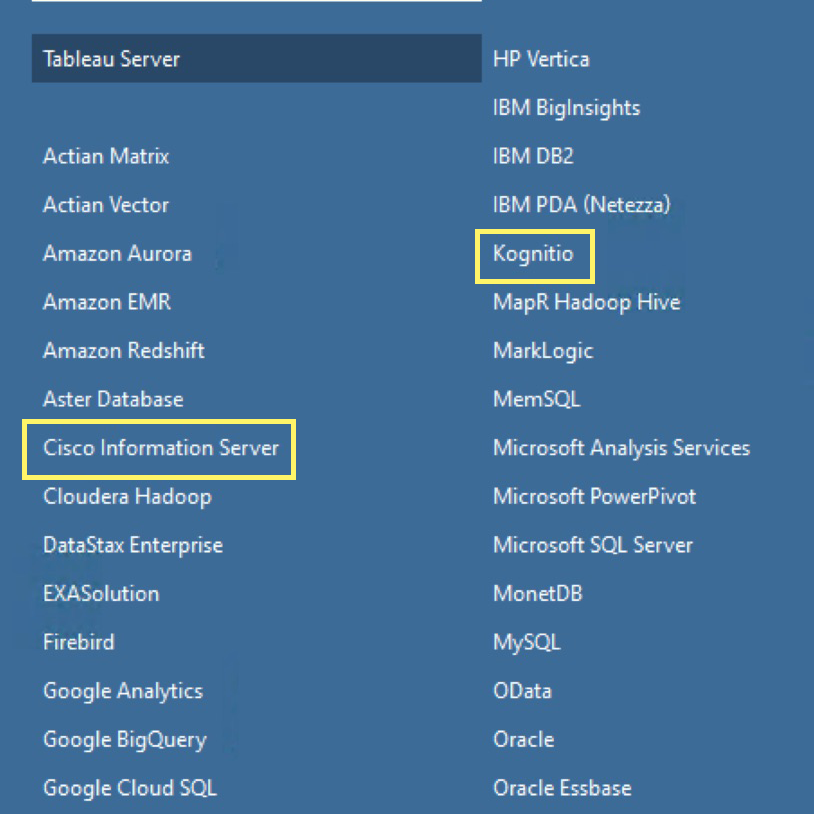Open Google Analytics connector
The width and height of the screenshot is (814, 814).
(x=122, y=691)
